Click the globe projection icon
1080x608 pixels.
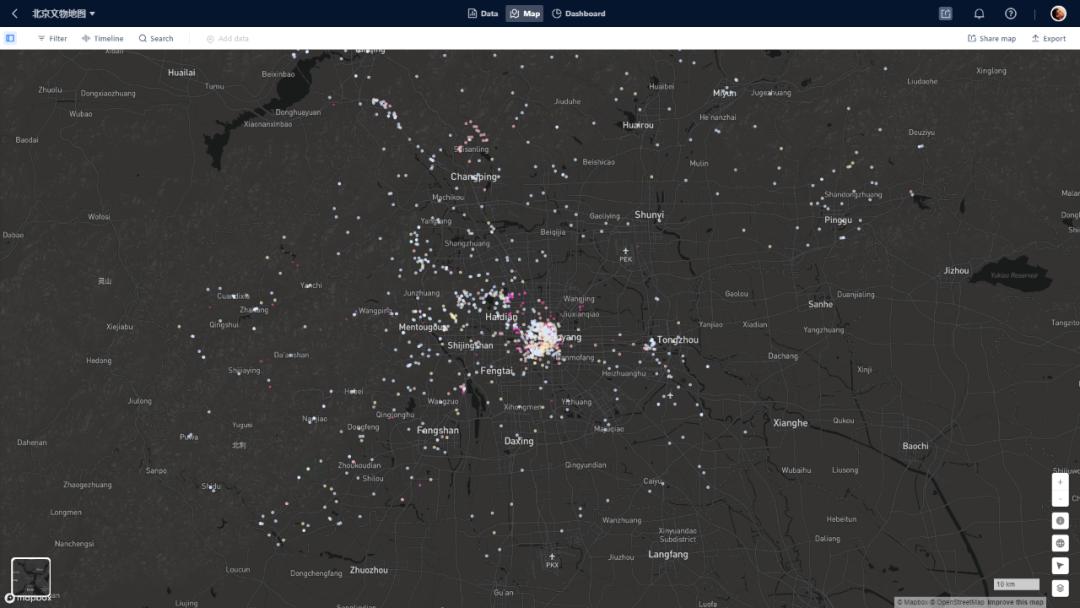(1060, 543)
